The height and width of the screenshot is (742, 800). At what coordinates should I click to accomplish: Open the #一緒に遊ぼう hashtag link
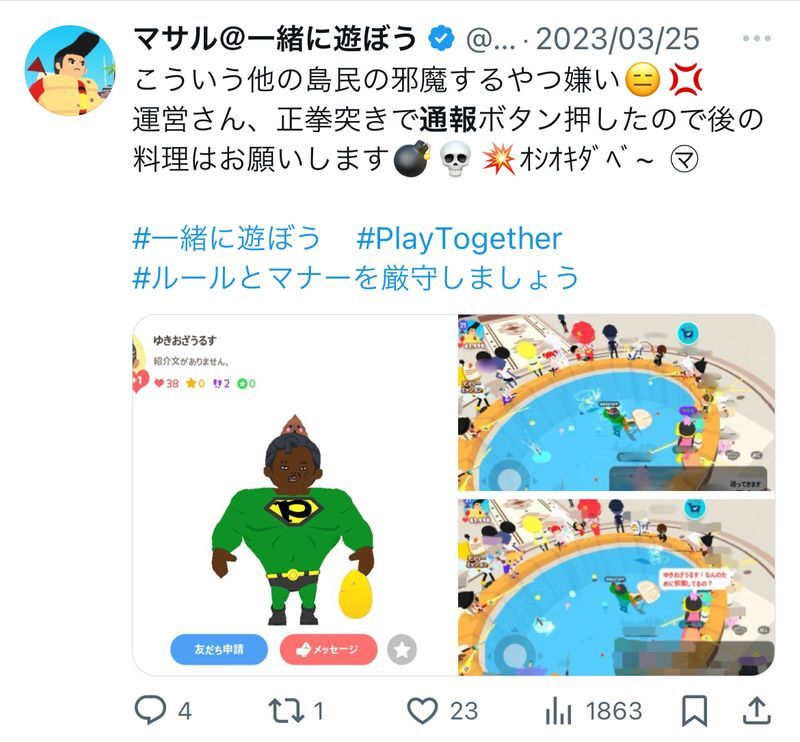(x=227, y=238)
